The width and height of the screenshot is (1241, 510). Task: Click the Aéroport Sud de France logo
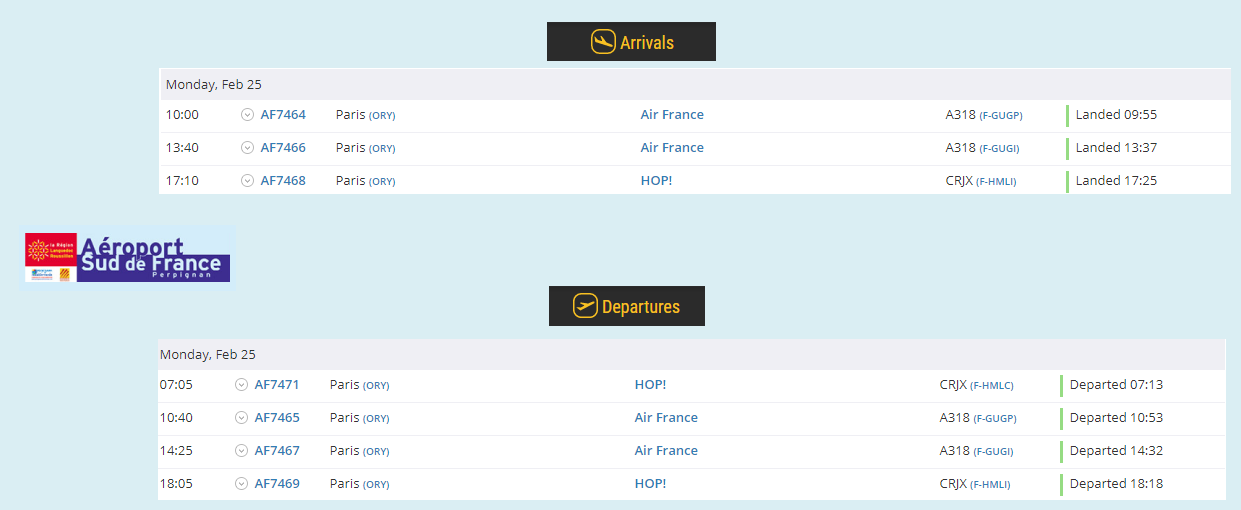click(x=128, y=256)
